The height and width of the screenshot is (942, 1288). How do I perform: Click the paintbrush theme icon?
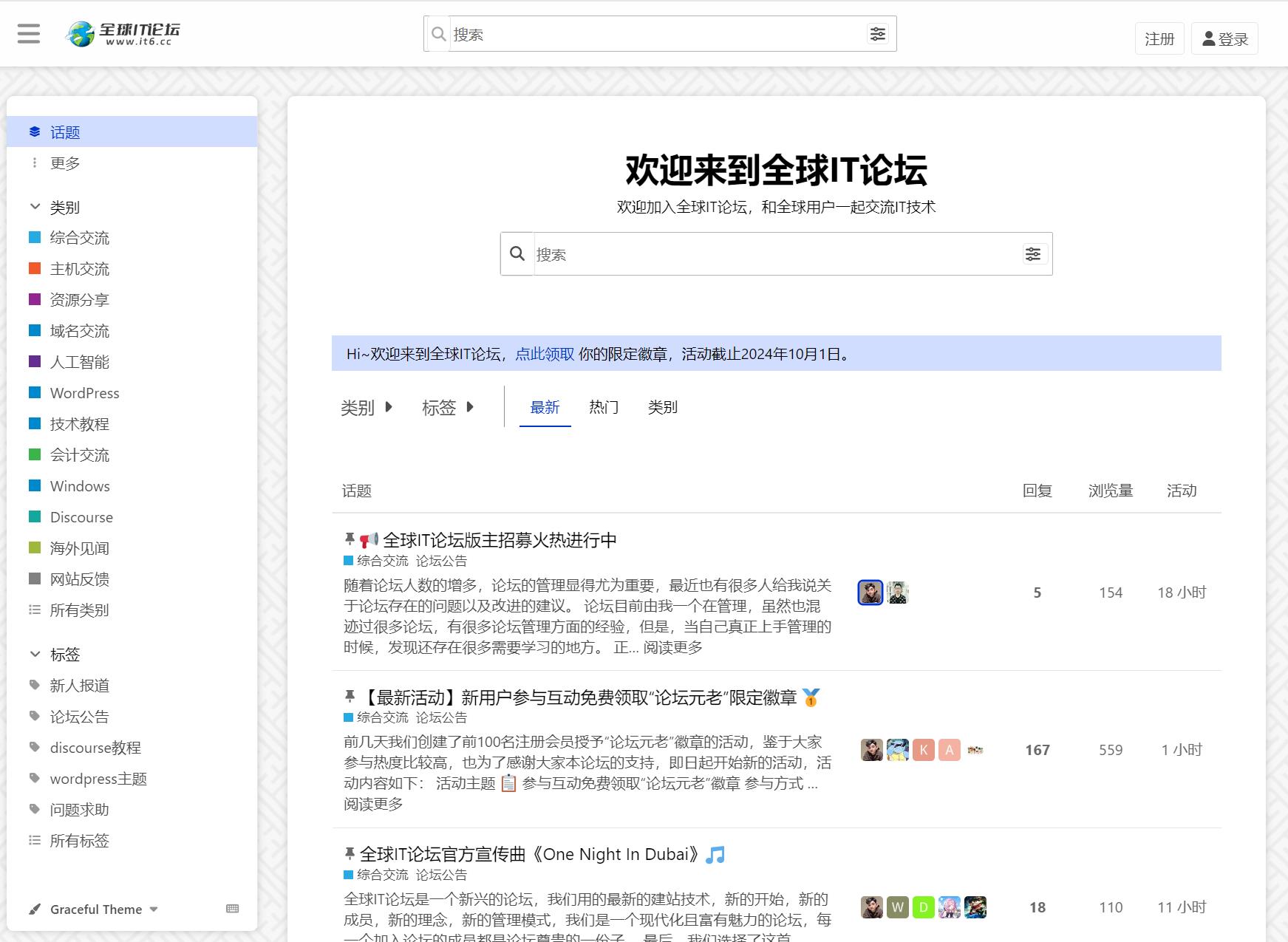click(34, 909)
